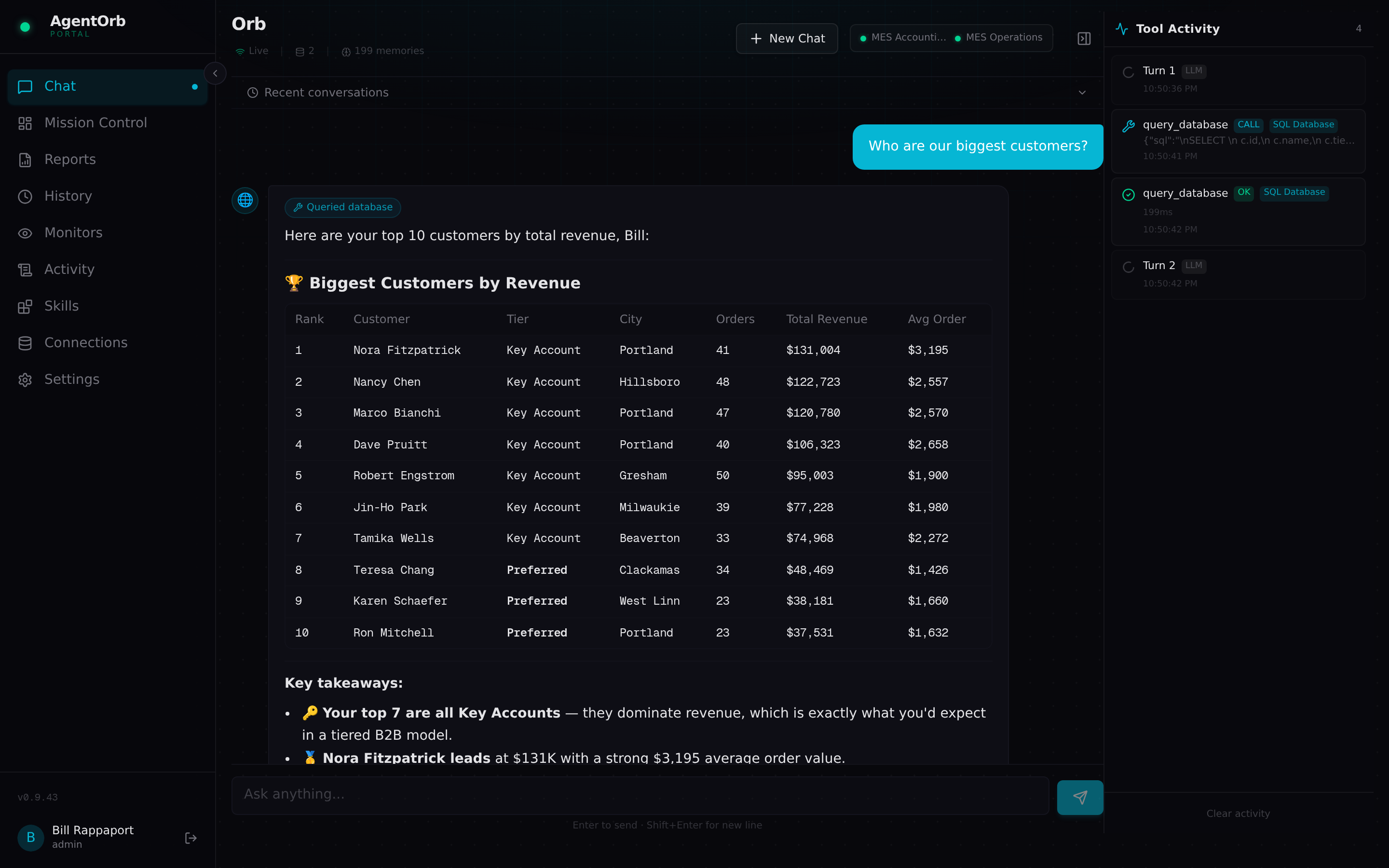Expand the query_database CALL entry
Image resolution: width=1389 pixels, height=868 pixels.
(x=1238, y=141)
